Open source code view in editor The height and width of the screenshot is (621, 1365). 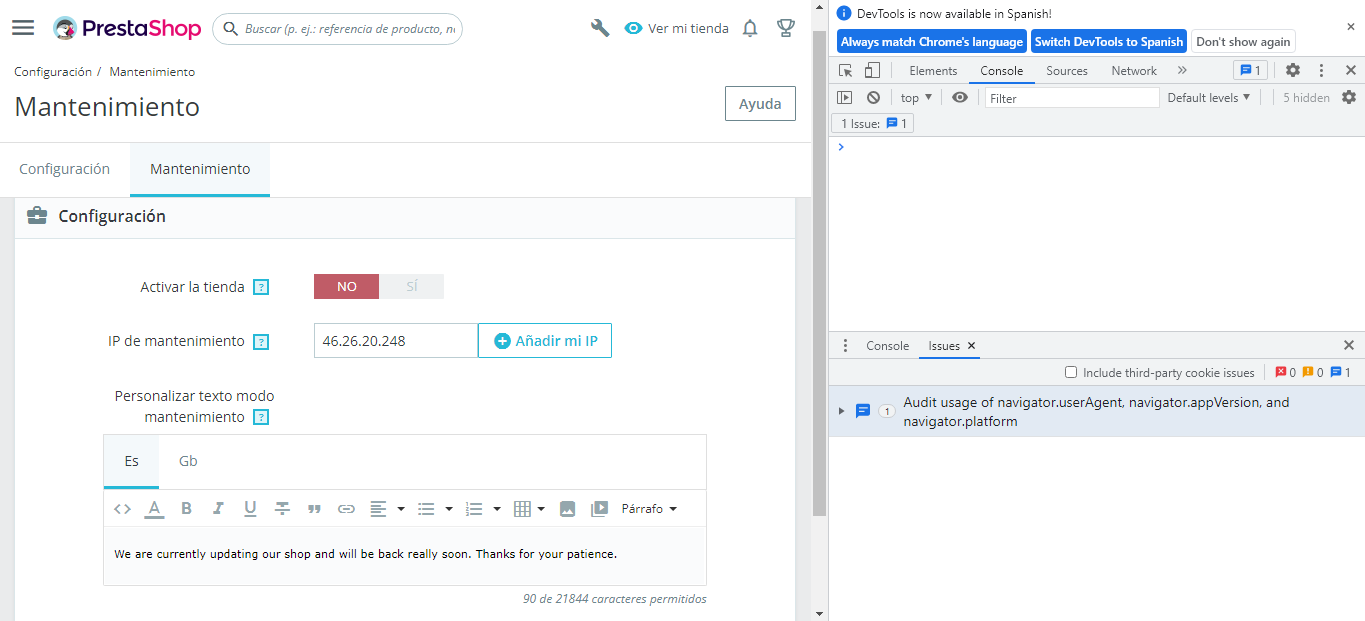(x=122, y=509)
